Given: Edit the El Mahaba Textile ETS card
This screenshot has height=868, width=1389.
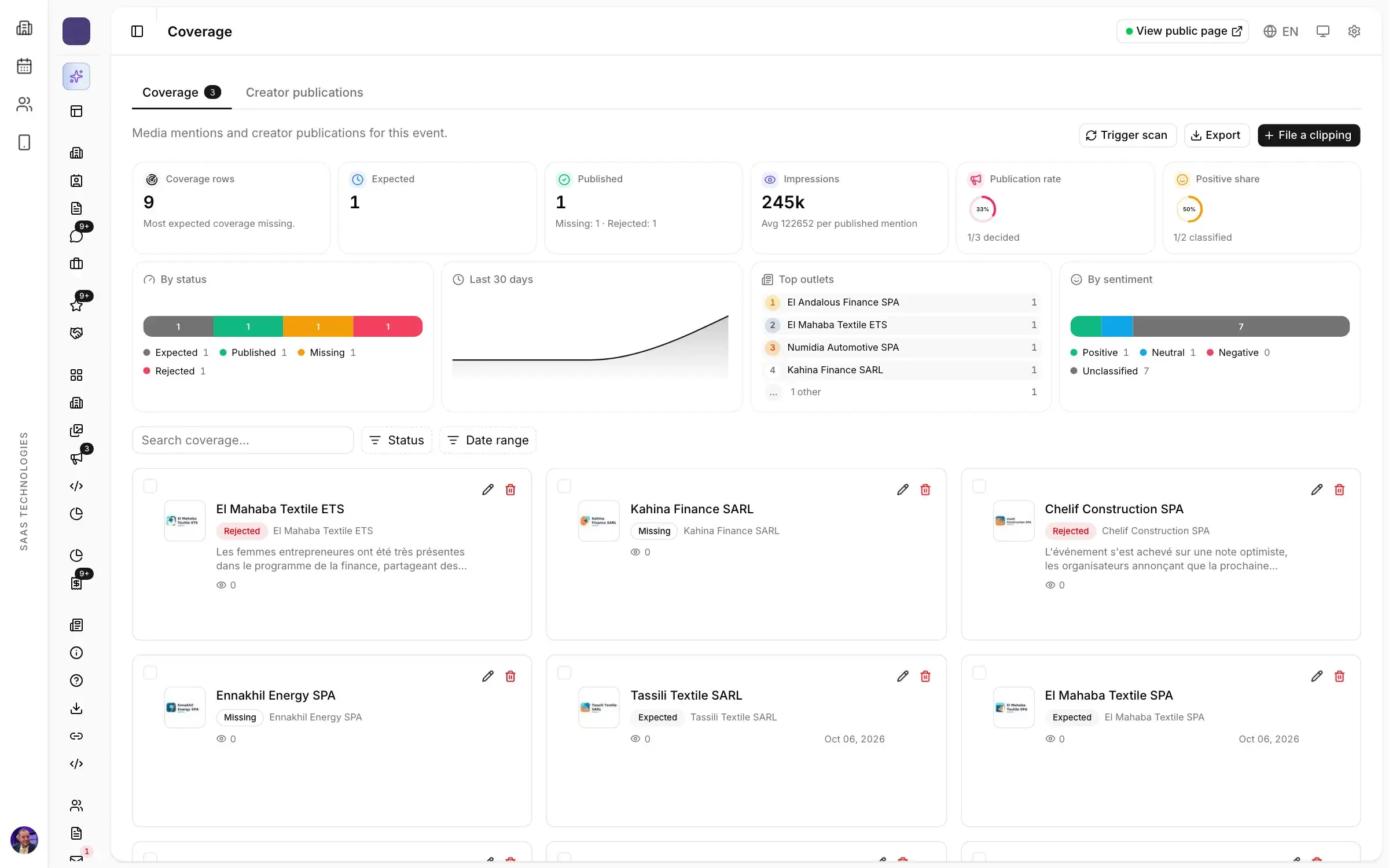Looking at the screenshot, I should pos(488,490).
